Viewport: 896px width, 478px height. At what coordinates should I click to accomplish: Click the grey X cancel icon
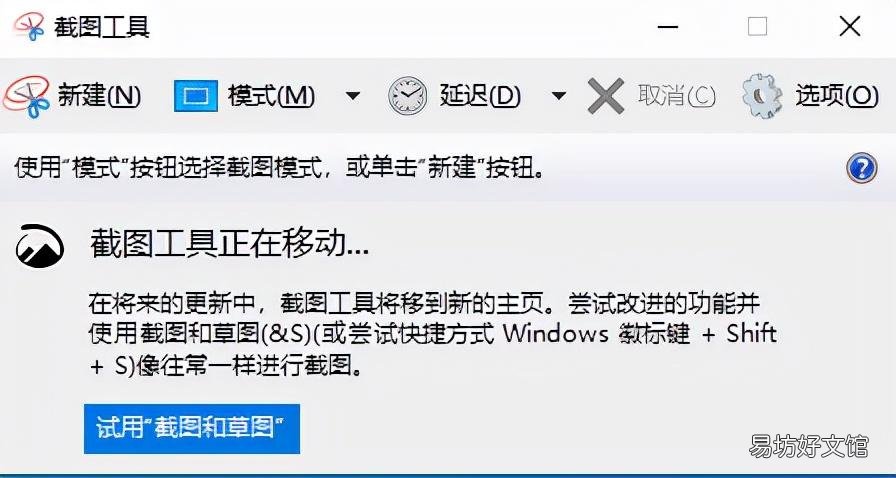coord(606,96)
